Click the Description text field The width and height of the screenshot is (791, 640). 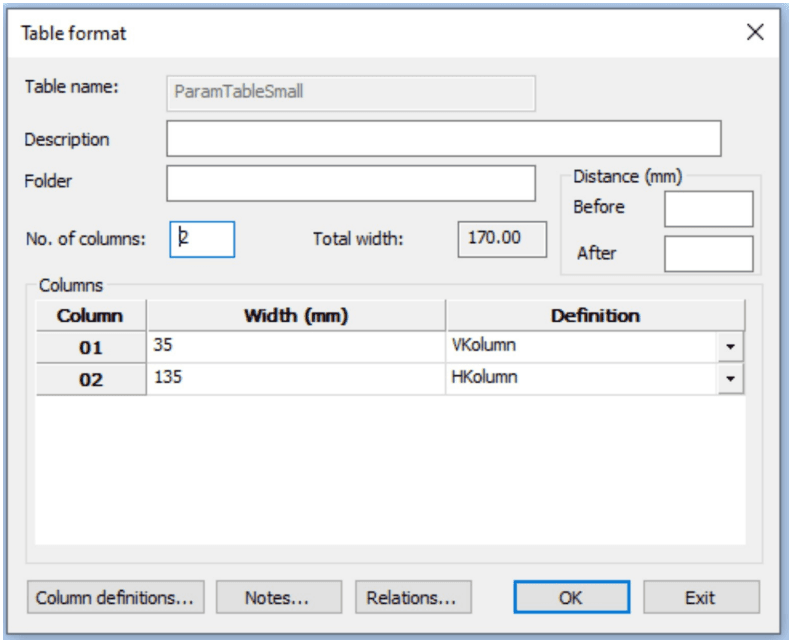(443, 139)
